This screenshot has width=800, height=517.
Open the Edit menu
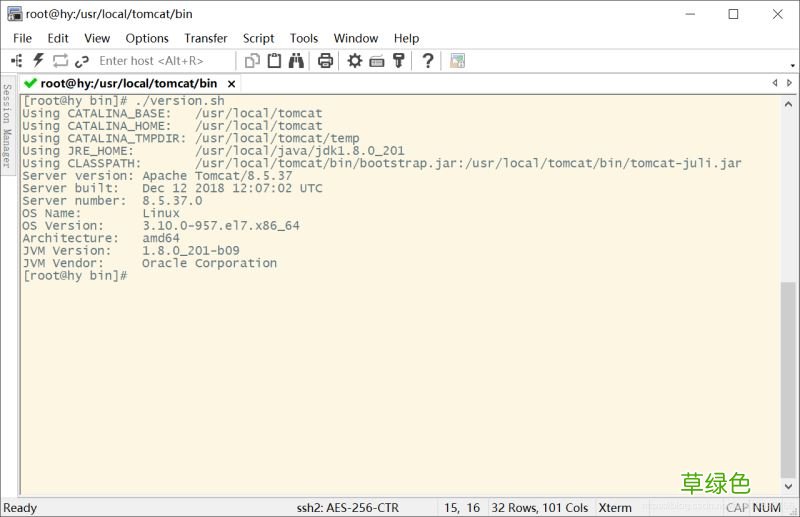point(58,38)
